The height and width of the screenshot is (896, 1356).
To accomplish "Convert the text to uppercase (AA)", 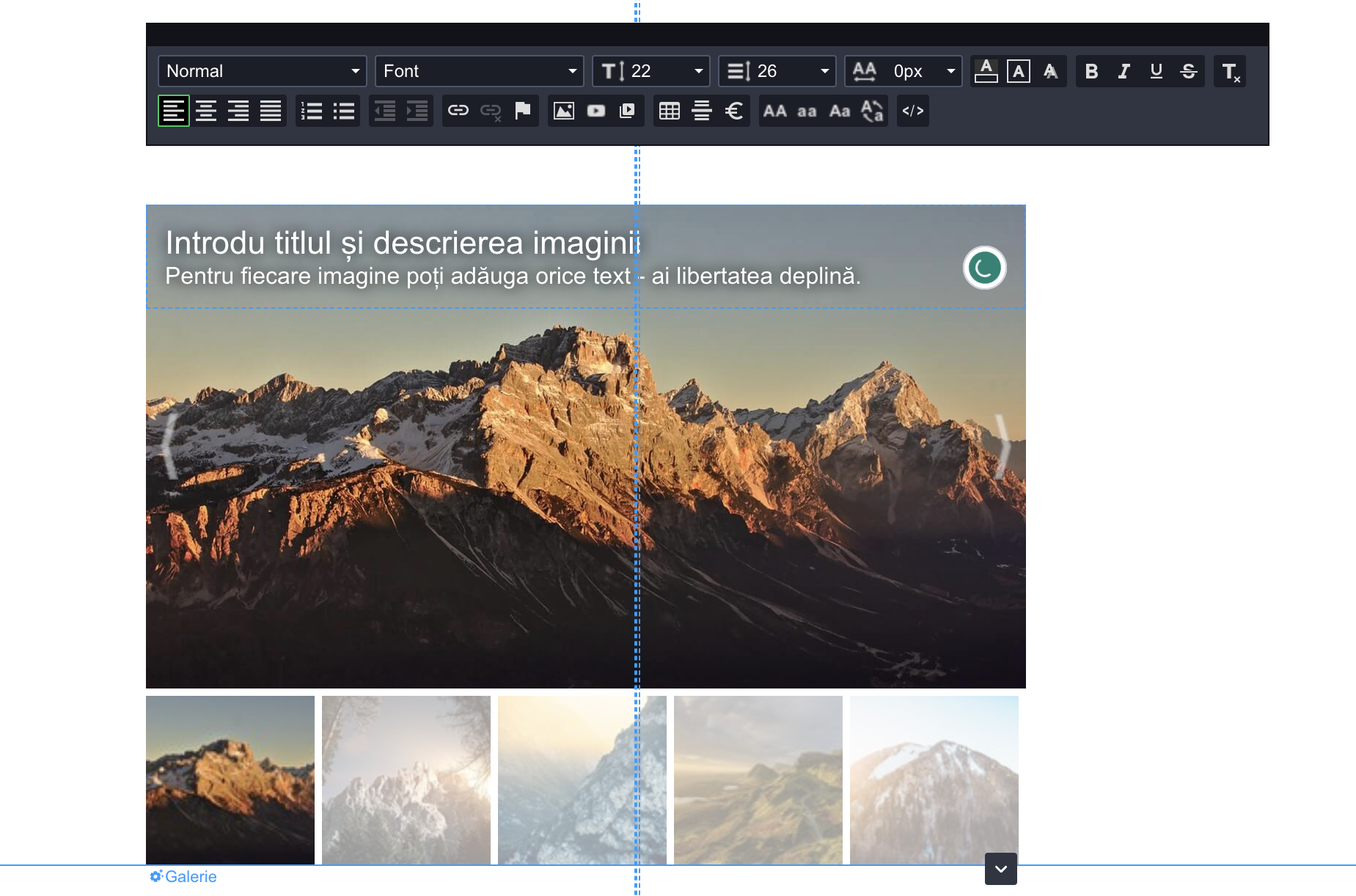I will point(774,111).
